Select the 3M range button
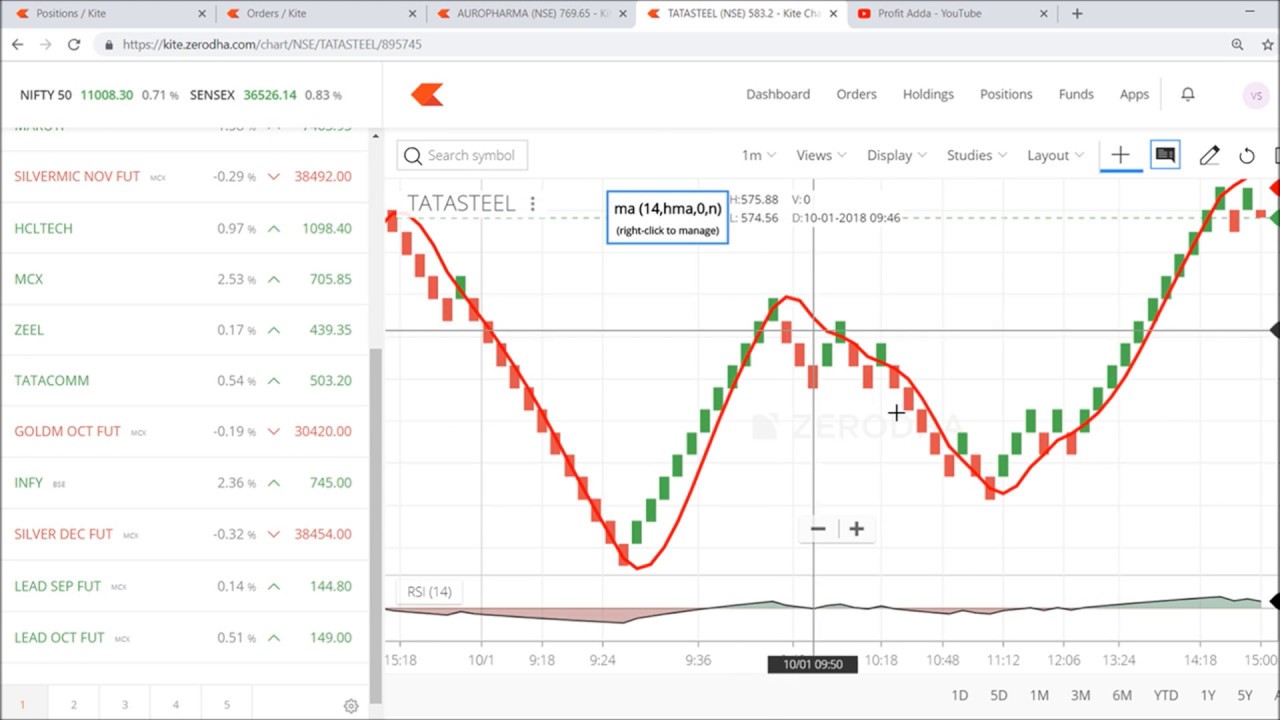1280x720 pixels. [1080, 695]
